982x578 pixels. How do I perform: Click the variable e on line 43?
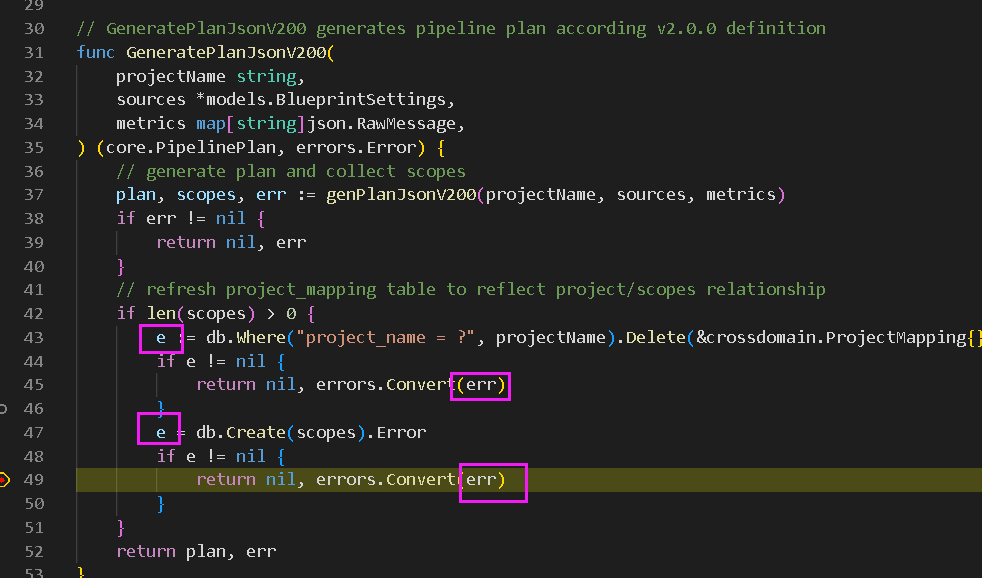(x=161, y=338)
